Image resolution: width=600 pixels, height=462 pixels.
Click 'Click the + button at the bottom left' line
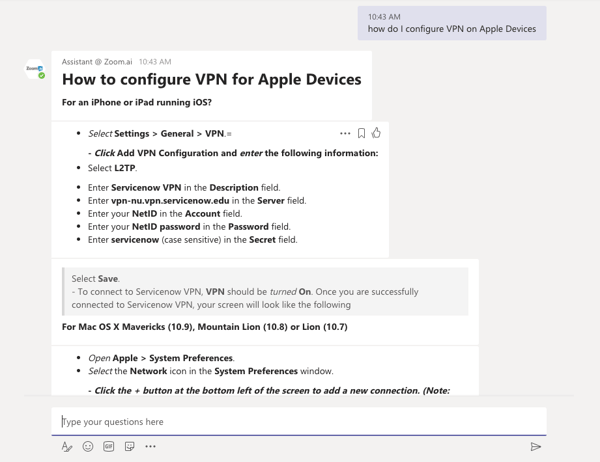[269, 390]
